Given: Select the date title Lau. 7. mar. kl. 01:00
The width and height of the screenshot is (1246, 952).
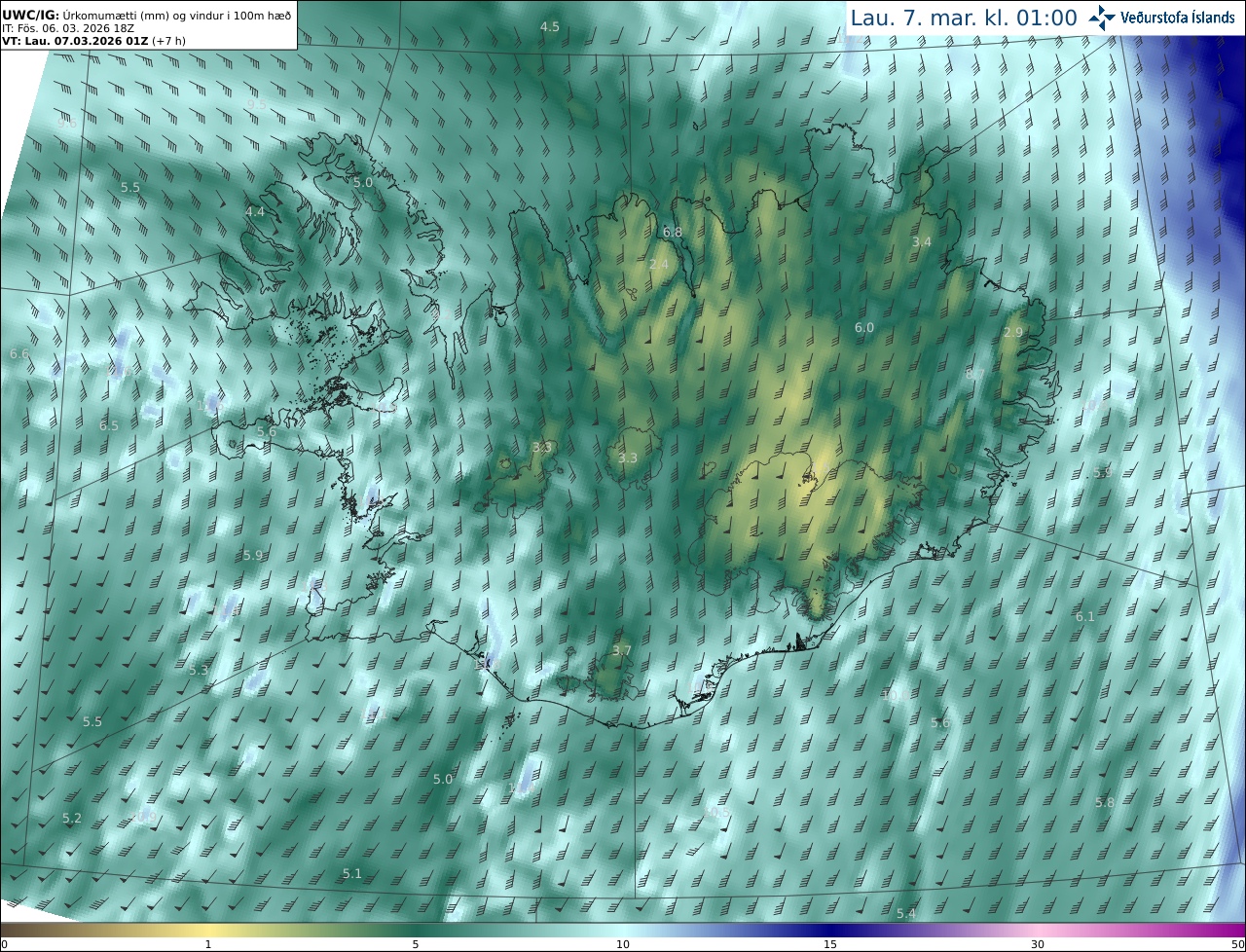Looking at the screenshot, I should pyautogui.click(x=964, y=18).
